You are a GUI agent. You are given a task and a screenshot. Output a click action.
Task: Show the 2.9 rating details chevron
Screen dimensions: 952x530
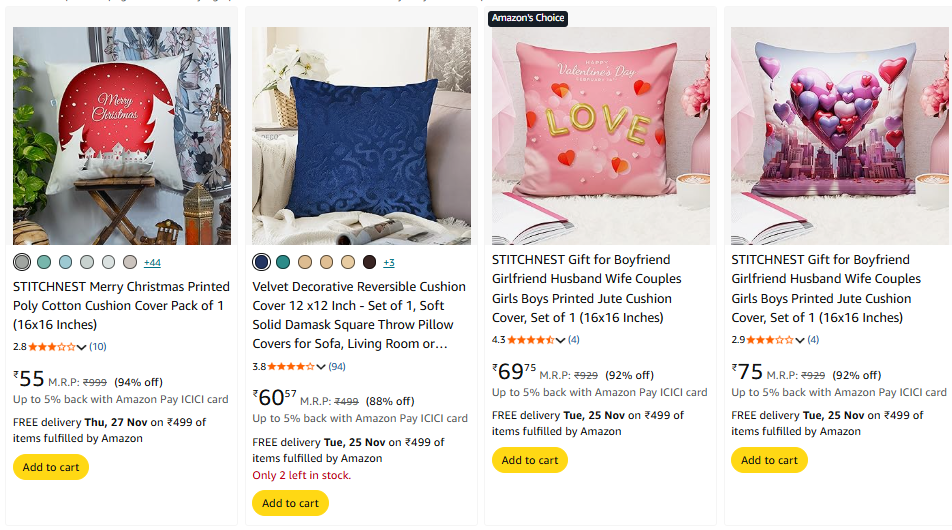[x=801, y=340]
